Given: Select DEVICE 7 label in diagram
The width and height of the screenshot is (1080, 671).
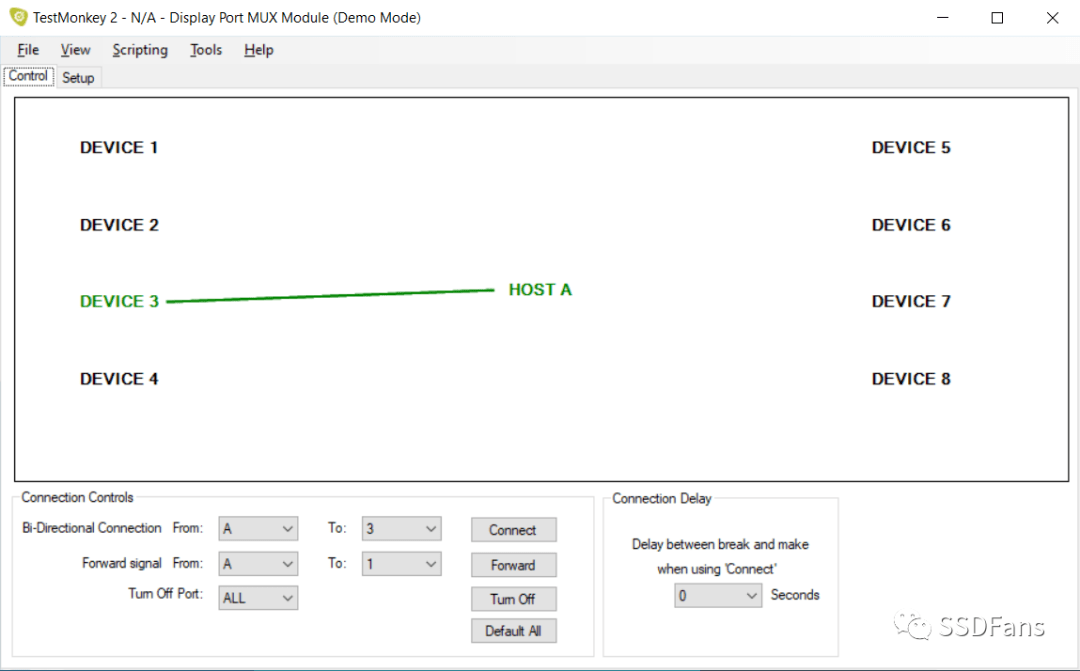Looking at the screenshot, I should [911, 302].
